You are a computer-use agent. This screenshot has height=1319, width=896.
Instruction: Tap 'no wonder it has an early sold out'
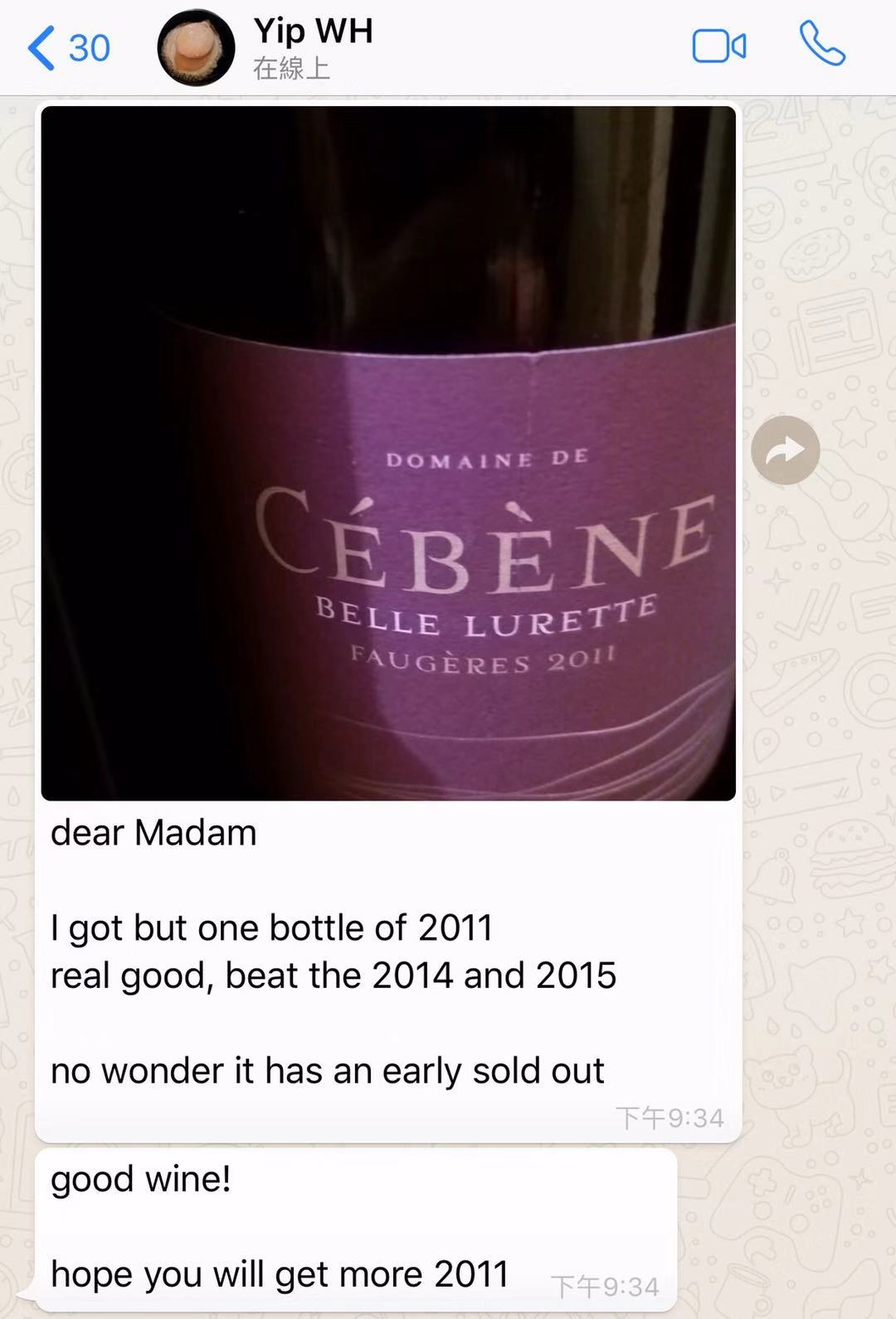327,1071
